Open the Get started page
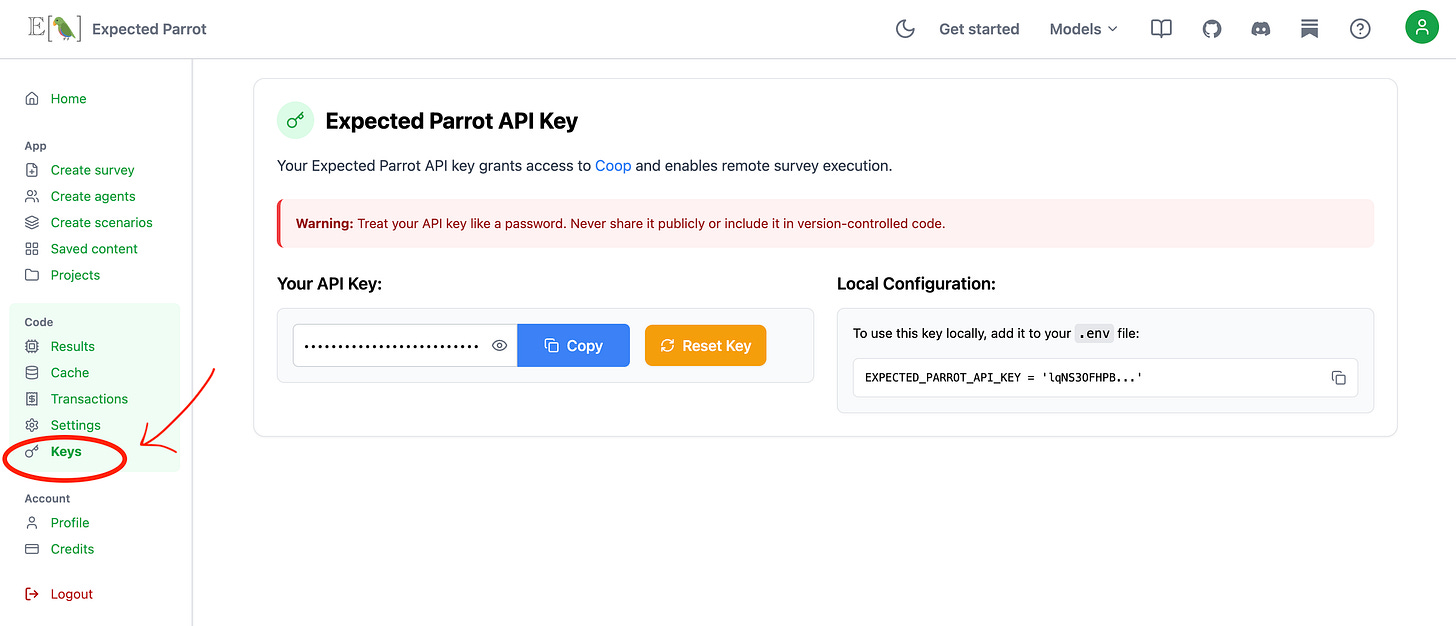The image size is (1456, 626). [979, 29]
